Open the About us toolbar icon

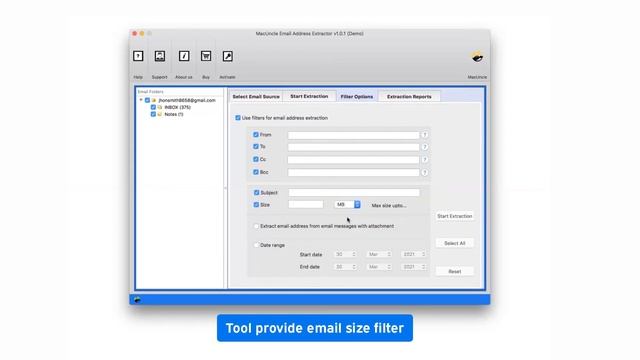(x=184, y=56)
